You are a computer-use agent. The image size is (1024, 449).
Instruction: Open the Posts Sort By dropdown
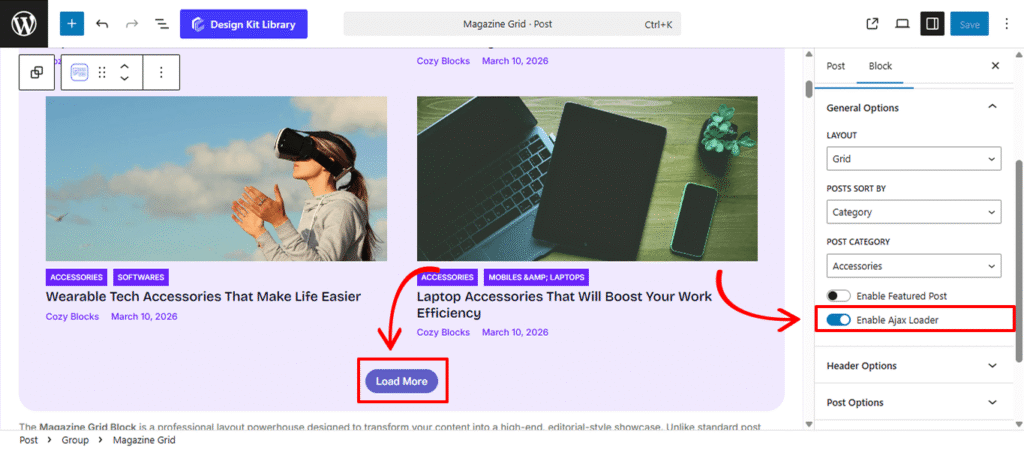click(x=914, y=212)
